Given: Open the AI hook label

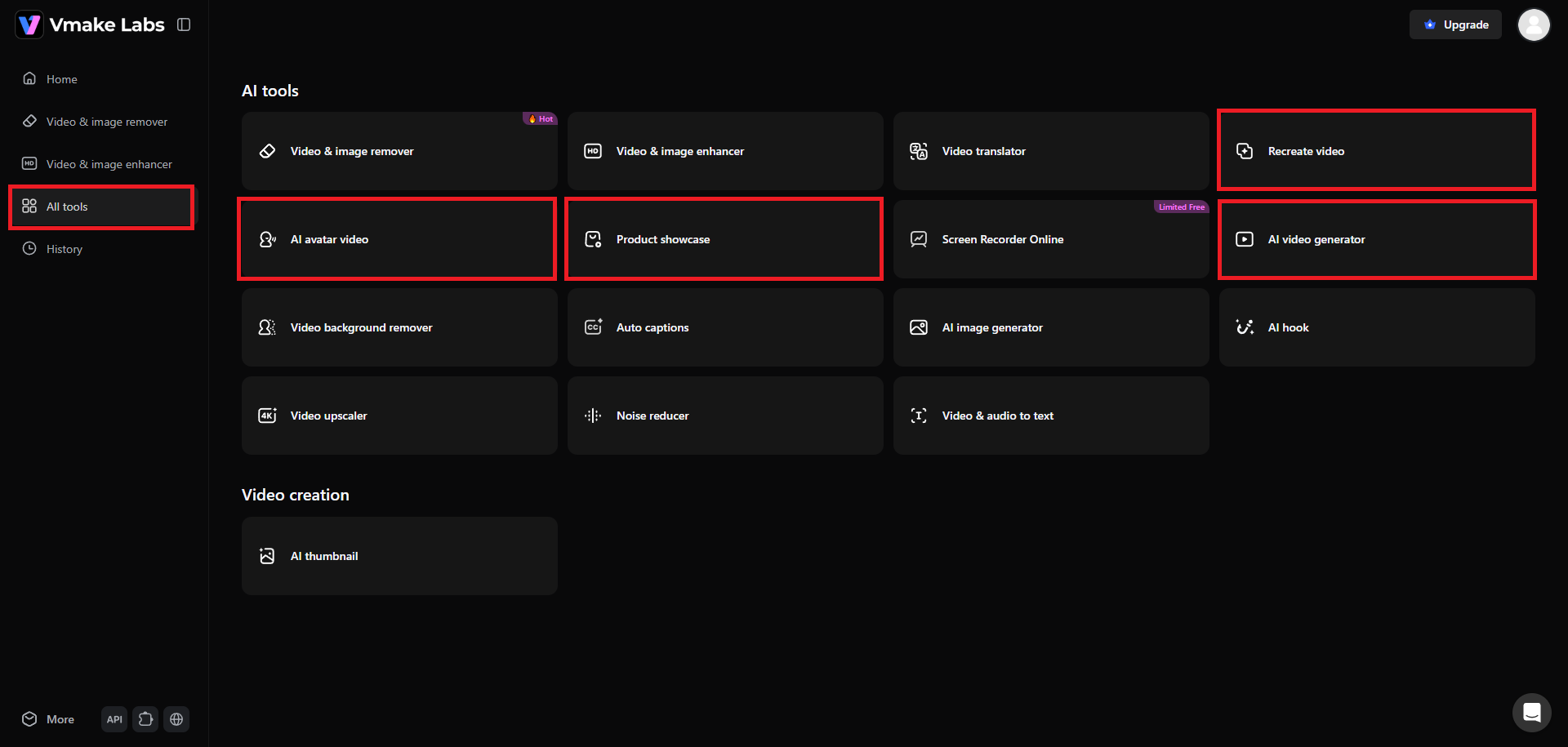Looking at the screenshot, I should 1288,327.
